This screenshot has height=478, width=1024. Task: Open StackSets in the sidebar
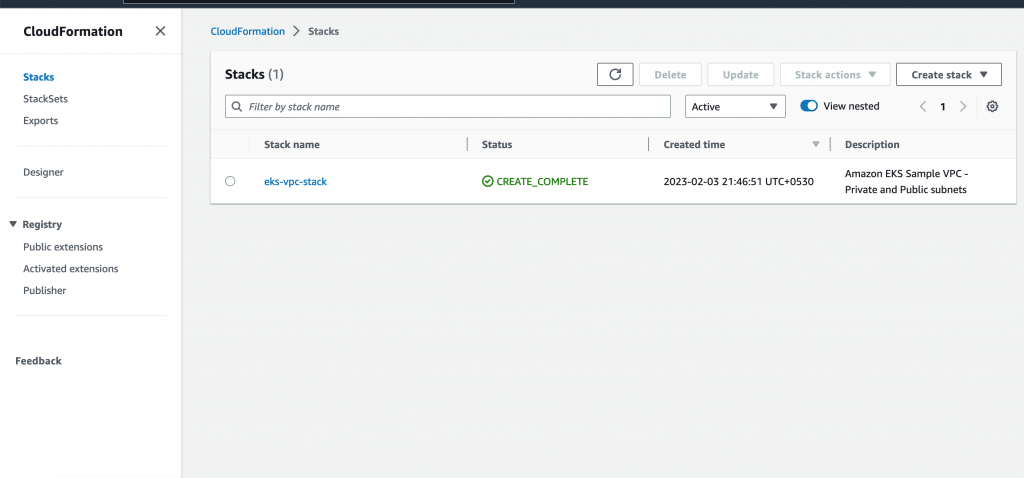45,99
